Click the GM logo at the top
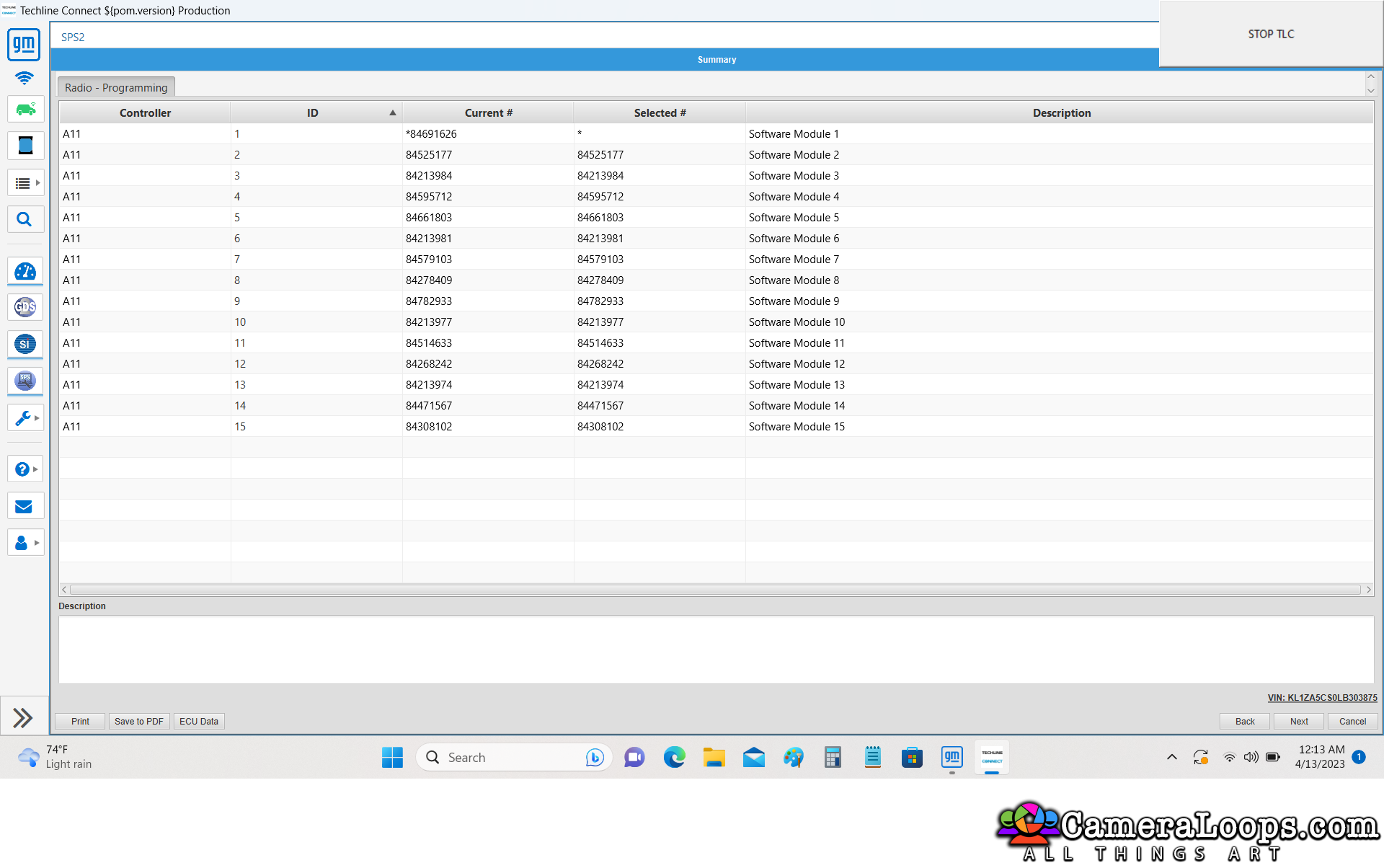Viewport: 1384px width, 868px height. 23,45
